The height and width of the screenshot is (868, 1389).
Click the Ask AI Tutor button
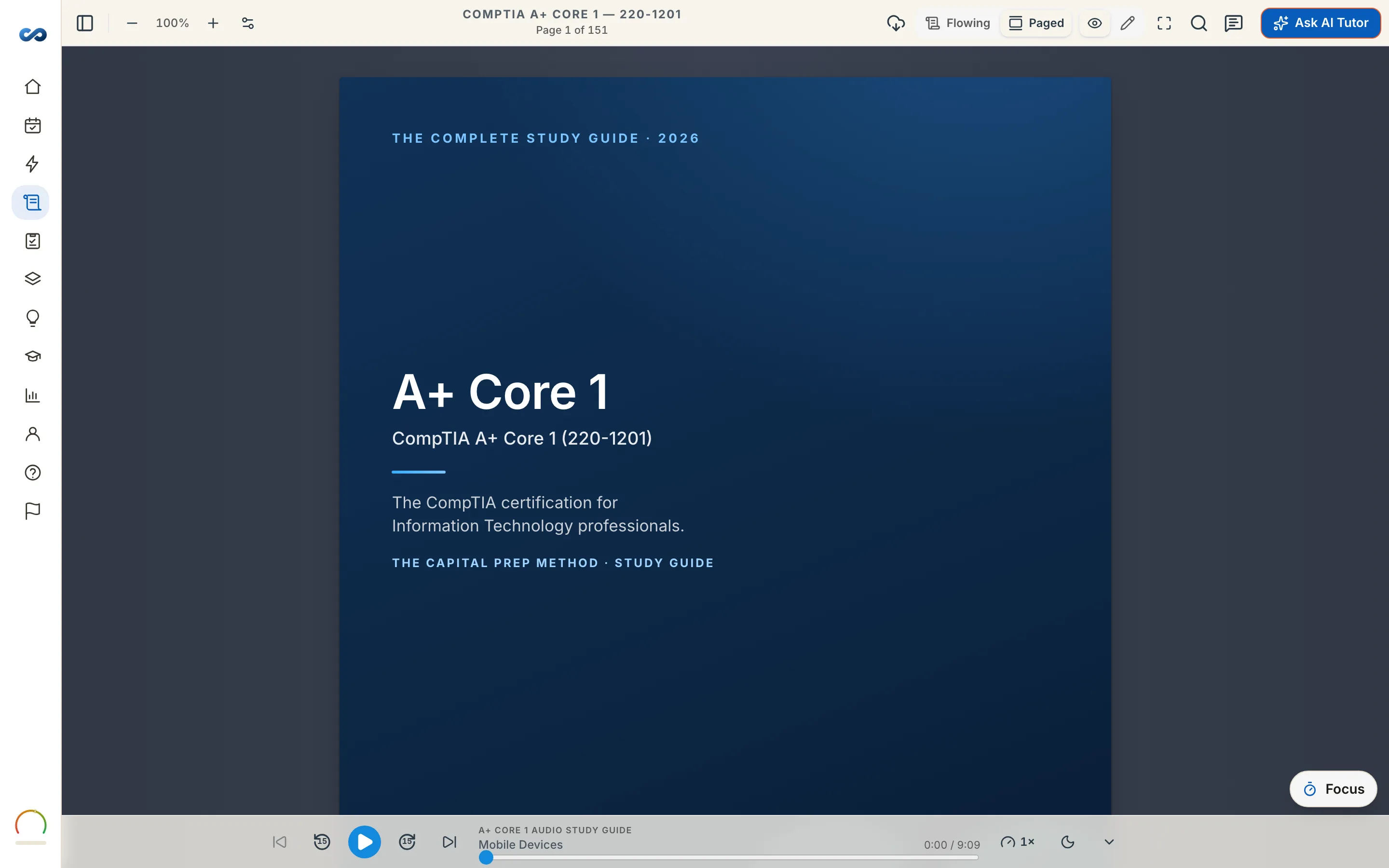(x=1321, y=23)
